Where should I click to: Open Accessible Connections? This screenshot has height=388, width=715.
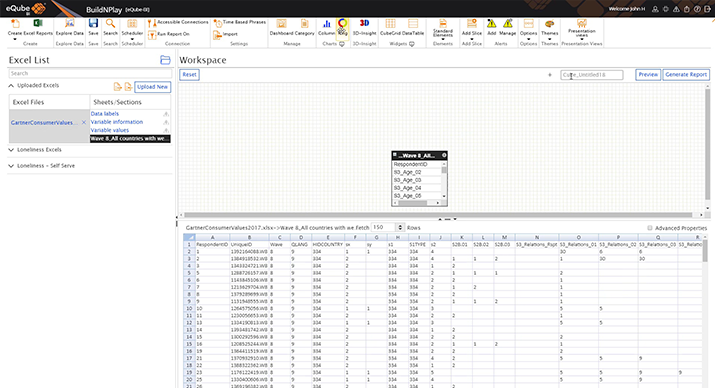click(178, 22)
